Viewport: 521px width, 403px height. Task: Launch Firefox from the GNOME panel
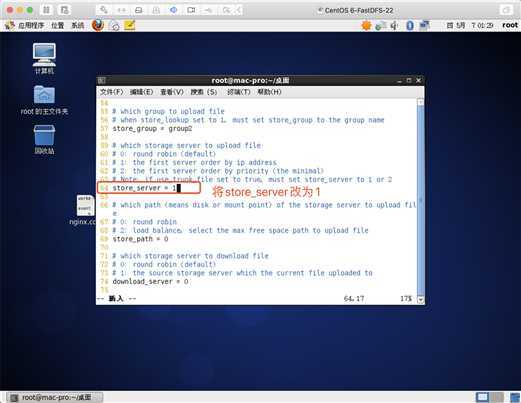[x=98, y=25]
